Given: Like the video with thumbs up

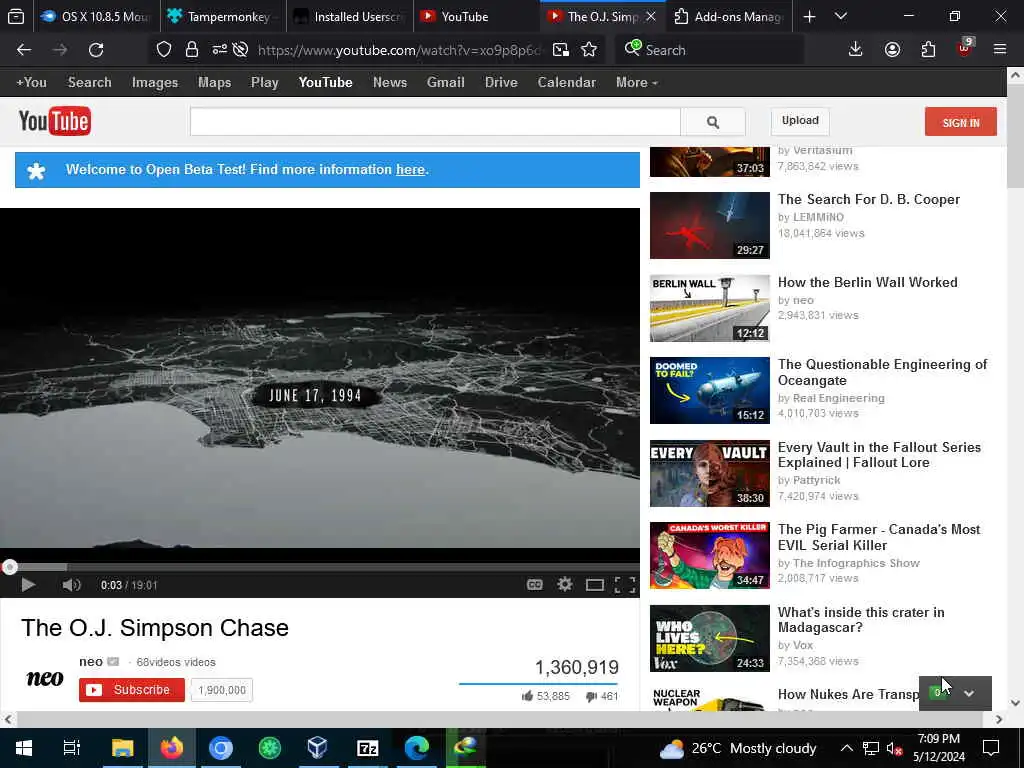Looking at the screenshot, I should 527,696.
